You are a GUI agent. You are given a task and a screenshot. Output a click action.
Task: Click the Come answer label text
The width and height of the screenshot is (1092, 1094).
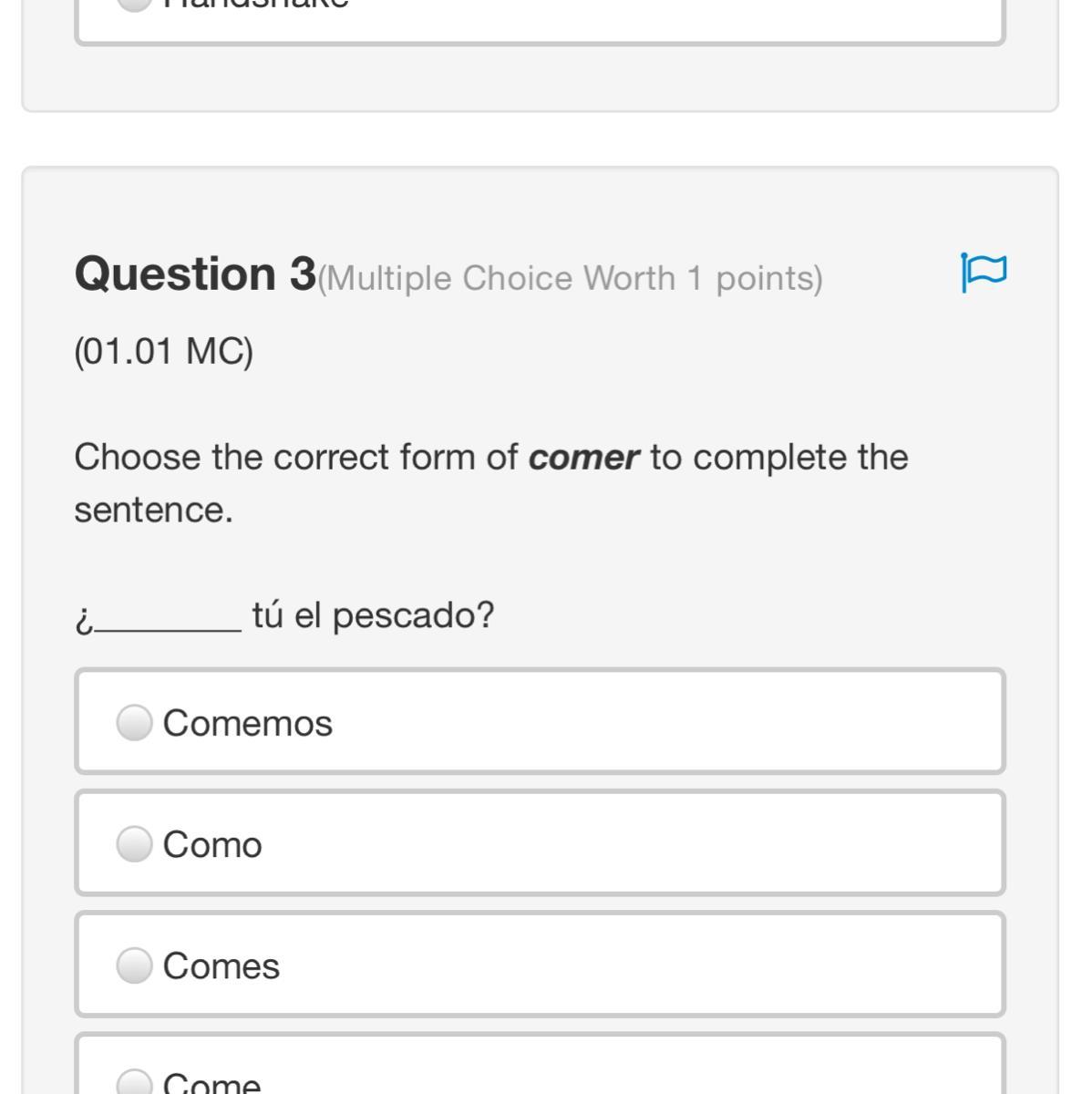click(211, 1083)
